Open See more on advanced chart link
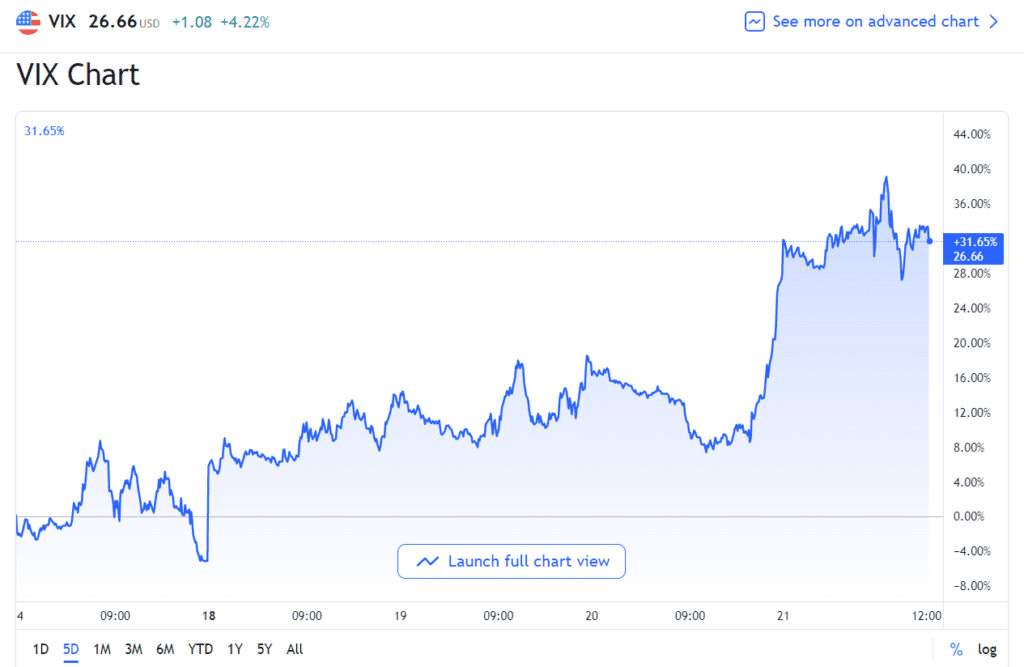1024x667 pixels. click(875, 21)
